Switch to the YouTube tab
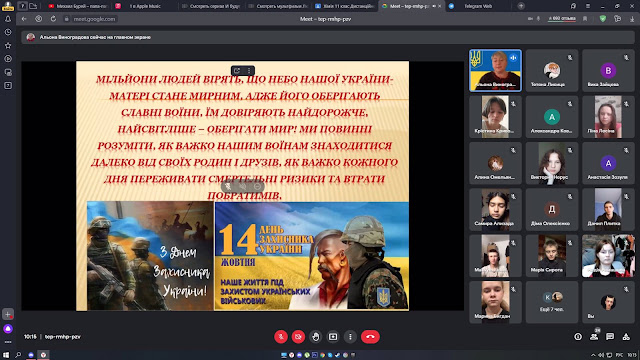Image resolution: width=640 pixels, height=360 pixels. point(78,6)
